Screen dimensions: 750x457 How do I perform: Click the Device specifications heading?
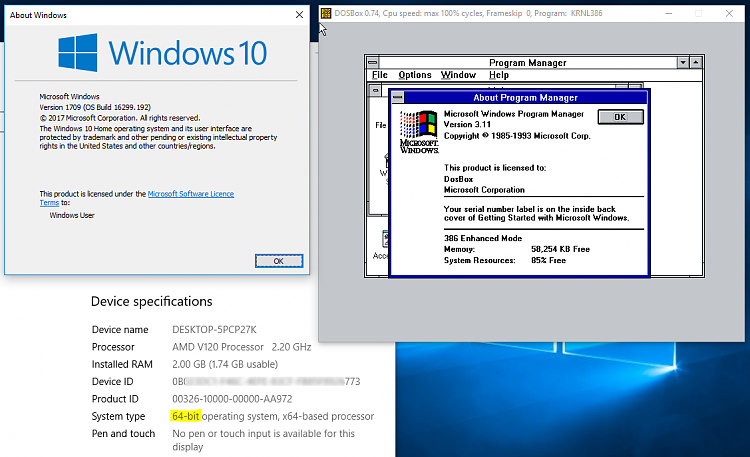point(152,301)
